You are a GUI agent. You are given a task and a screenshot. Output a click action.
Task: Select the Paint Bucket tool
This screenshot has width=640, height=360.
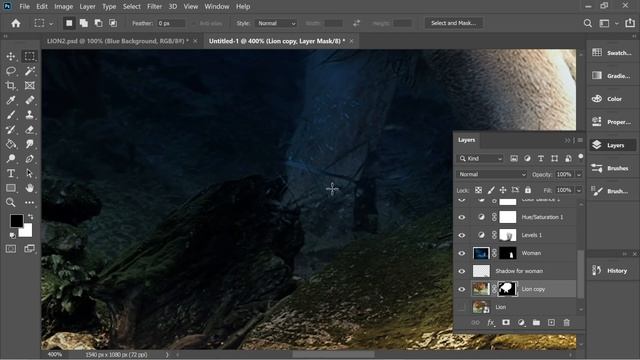[x=11, y=144]
